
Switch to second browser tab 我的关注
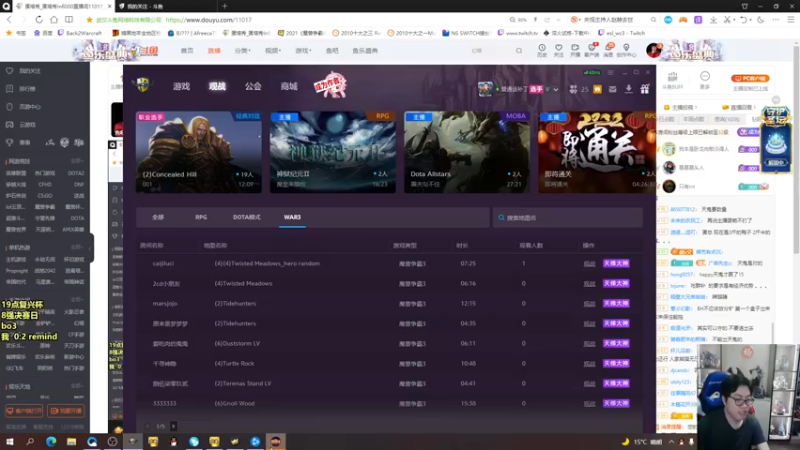point(166,6)
